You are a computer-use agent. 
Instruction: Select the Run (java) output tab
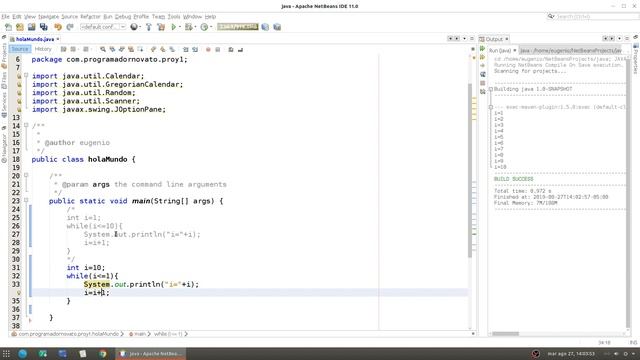[502, 51]
